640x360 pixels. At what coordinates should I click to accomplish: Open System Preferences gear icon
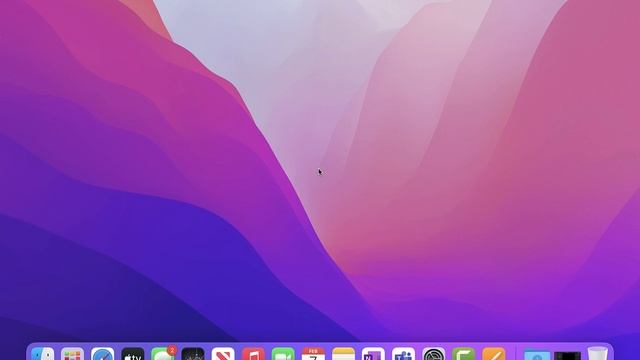click(x=433, y=354)
